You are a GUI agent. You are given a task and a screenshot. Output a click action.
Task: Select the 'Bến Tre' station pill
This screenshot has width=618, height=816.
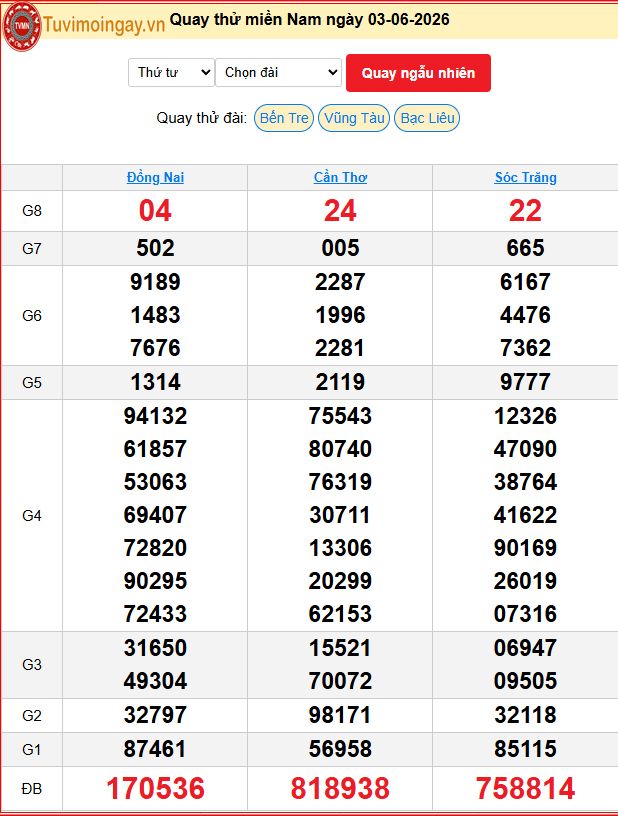click(x=284, y=118)
